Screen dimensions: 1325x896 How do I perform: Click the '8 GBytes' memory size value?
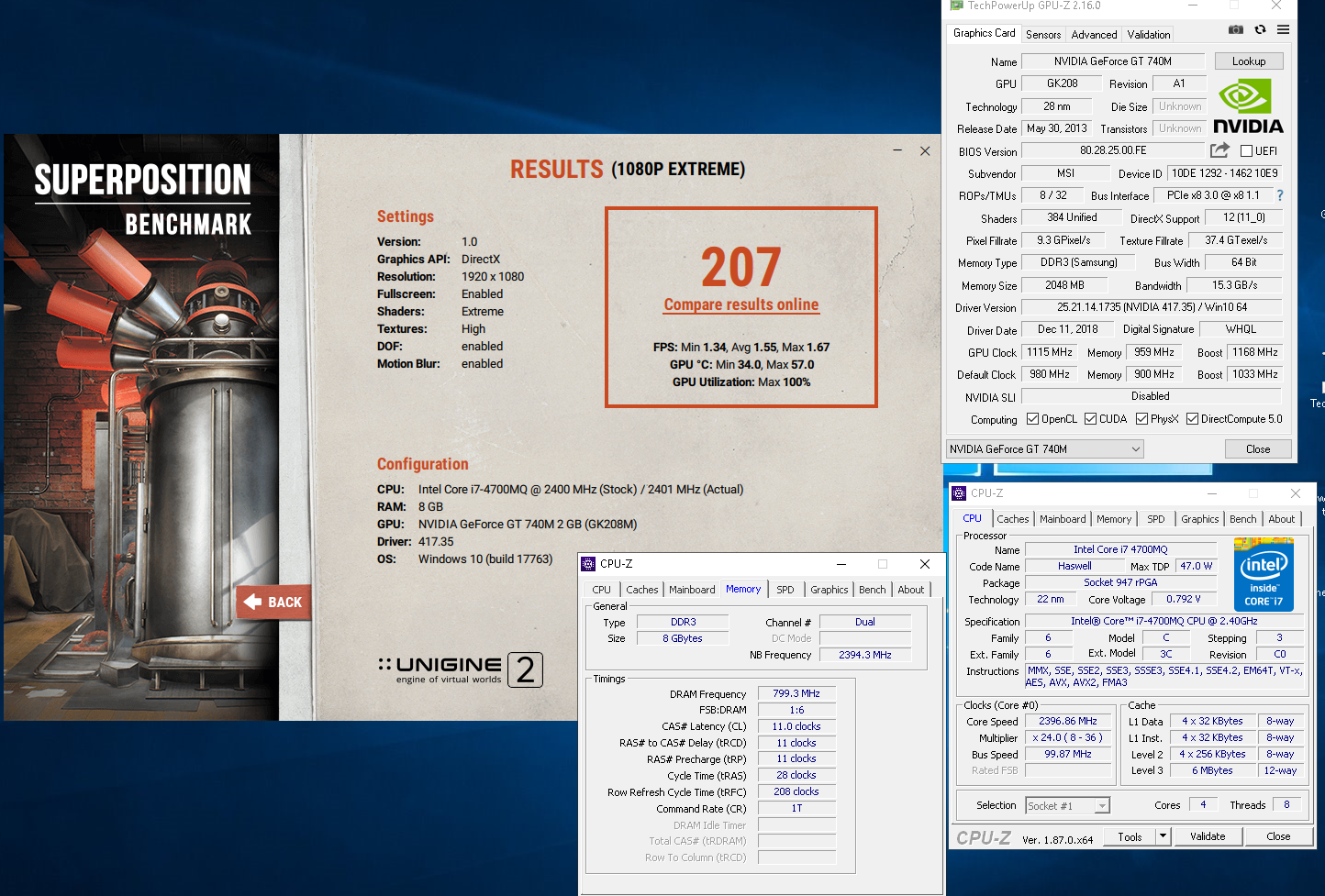pos(683,638)
